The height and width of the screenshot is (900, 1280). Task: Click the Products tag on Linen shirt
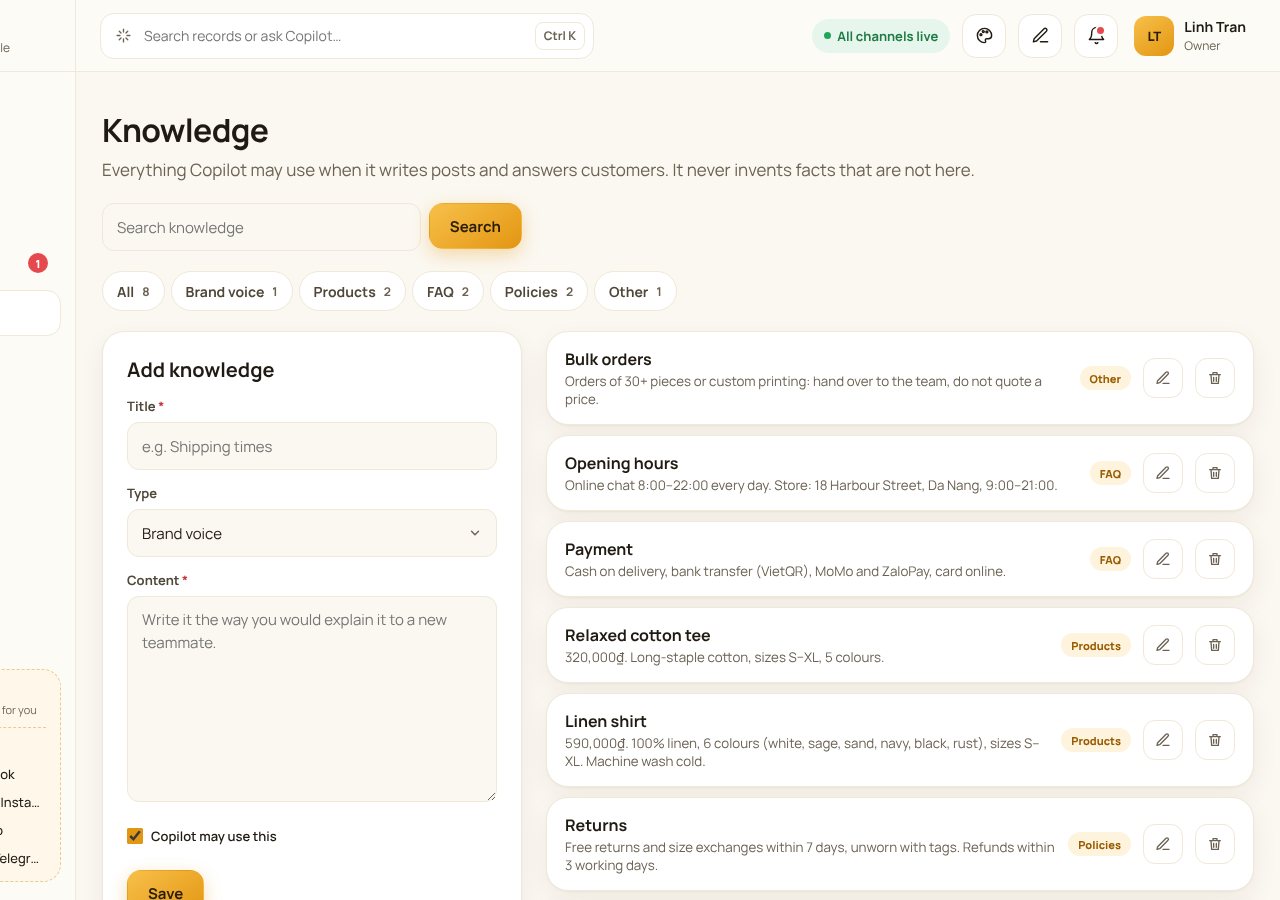tap(1096, 741)
